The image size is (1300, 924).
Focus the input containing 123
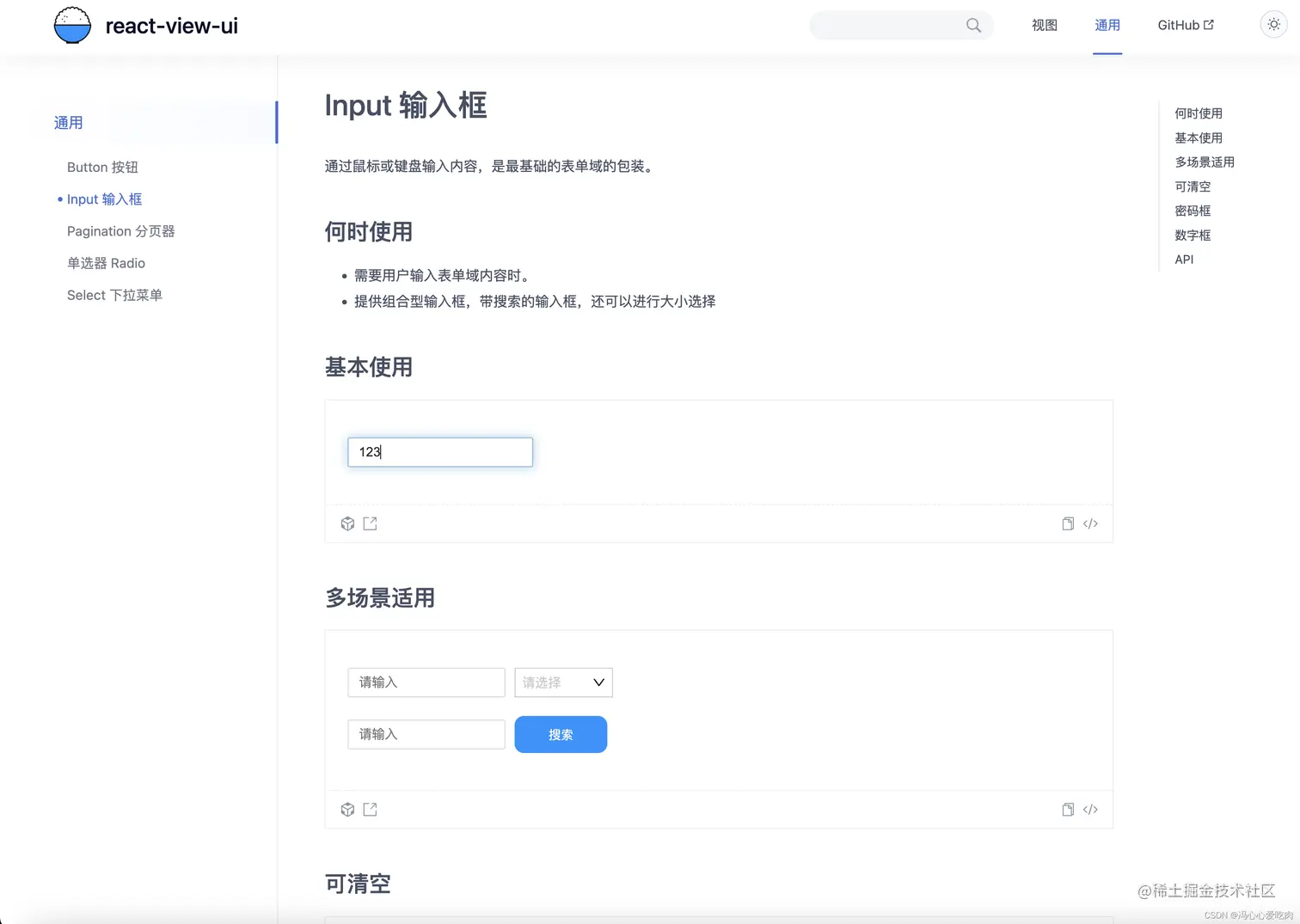439,451
